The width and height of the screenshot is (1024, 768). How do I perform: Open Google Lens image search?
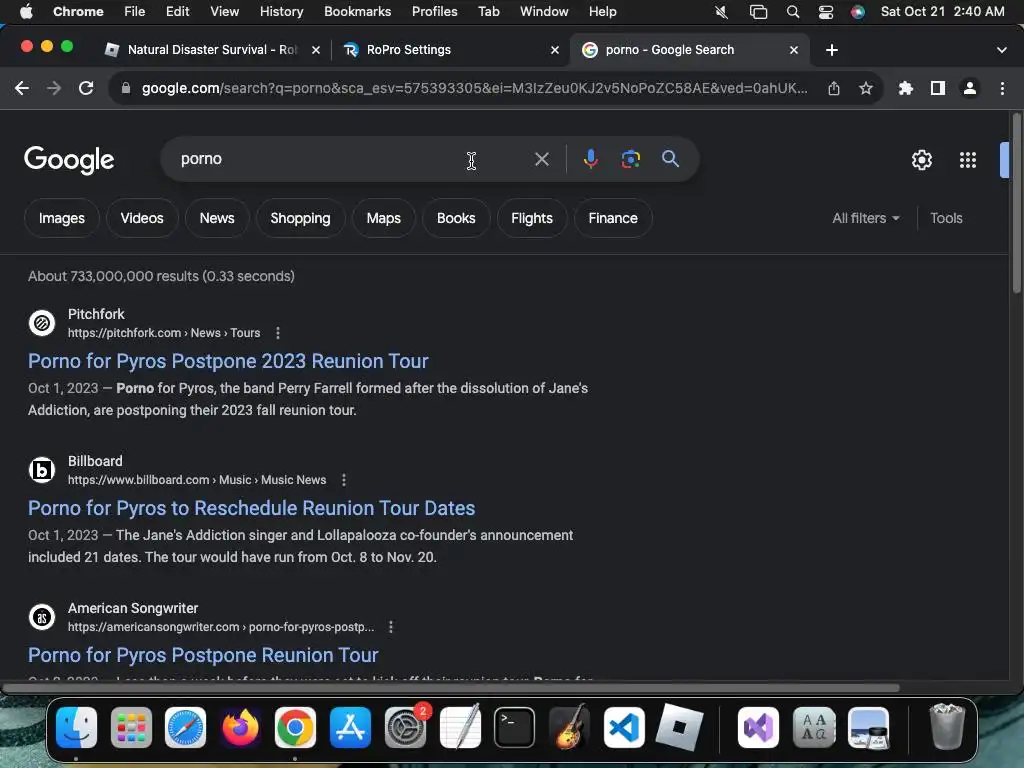(x=630, y=159)
